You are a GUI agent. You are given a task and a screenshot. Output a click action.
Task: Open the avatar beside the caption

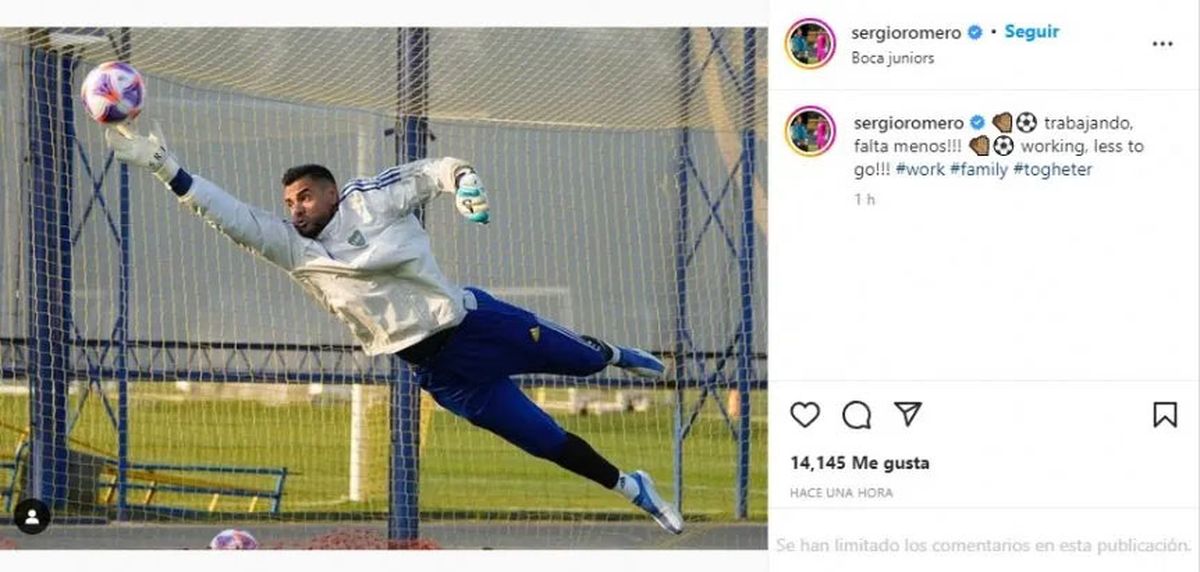tap(810, 131)
